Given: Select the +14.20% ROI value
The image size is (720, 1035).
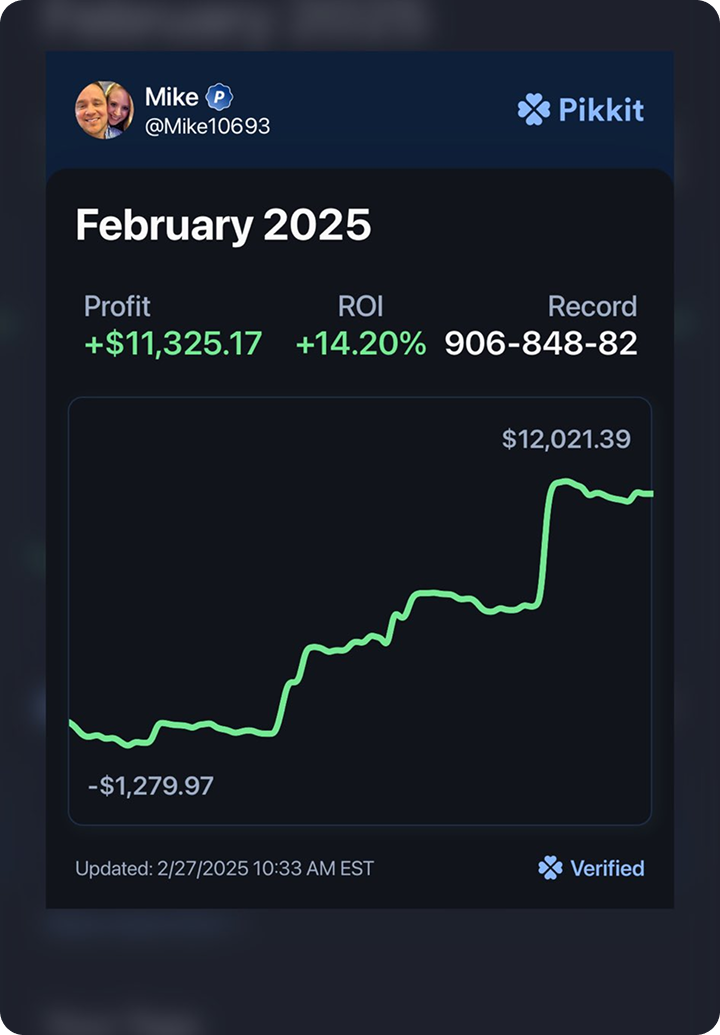Looking at the screenshot, I should point(361,343).
